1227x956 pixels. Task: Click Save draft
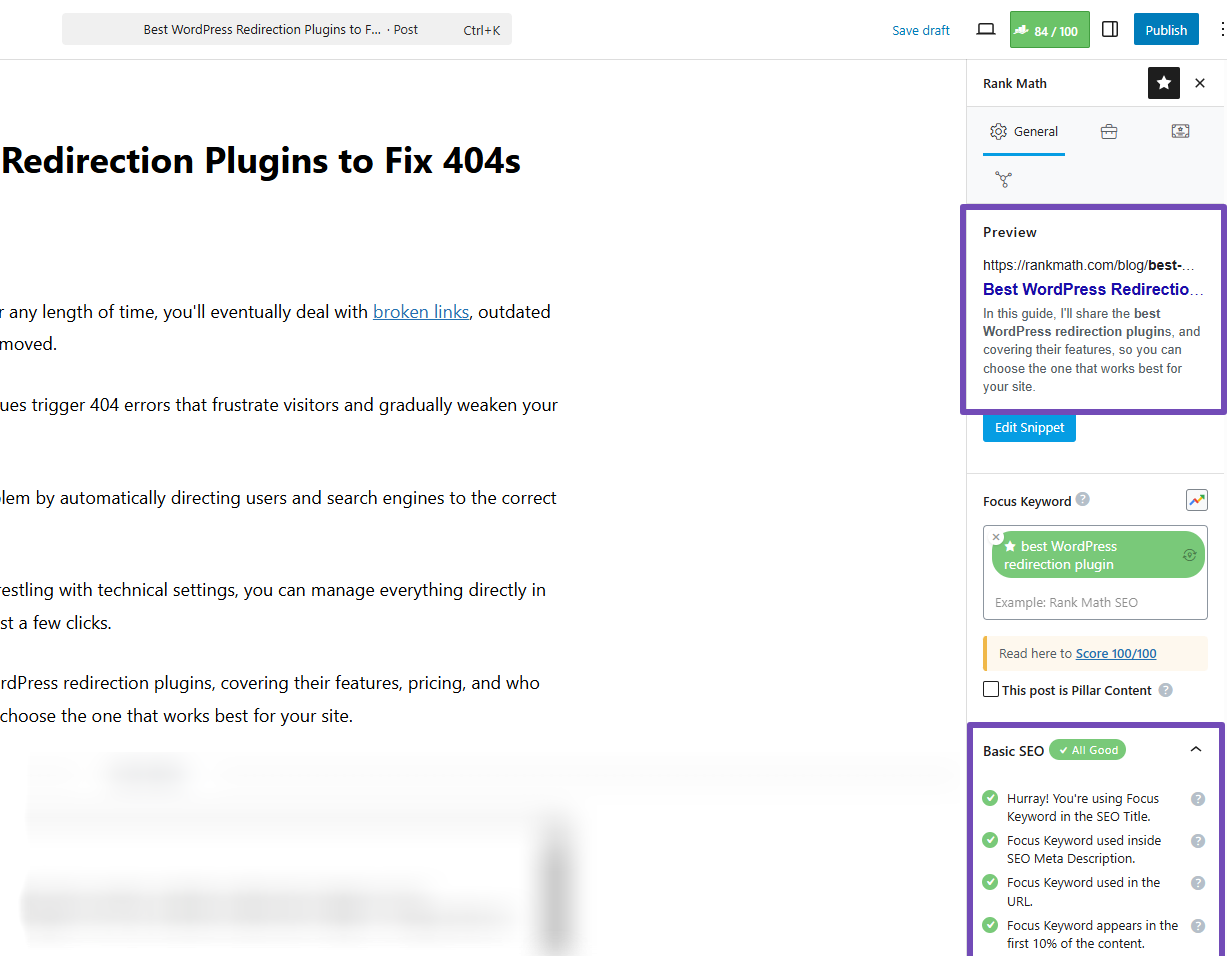point(920,31)
